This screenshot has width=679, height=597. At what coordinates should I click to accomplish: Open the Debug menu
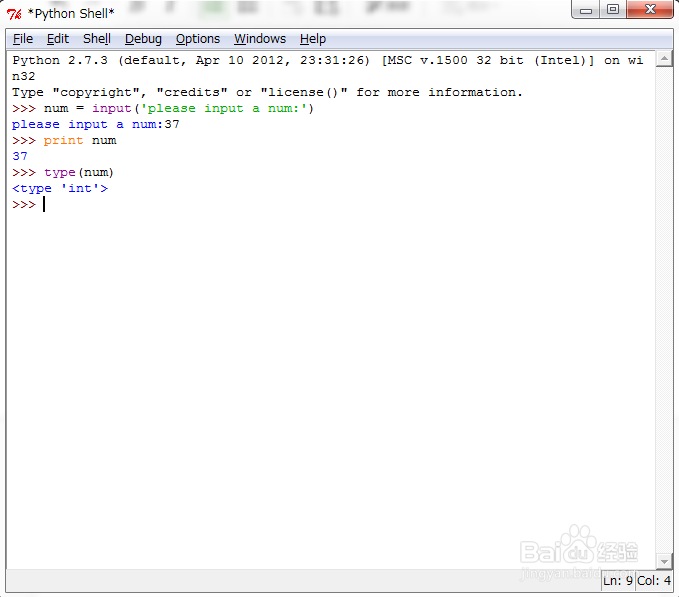point(143,39)
